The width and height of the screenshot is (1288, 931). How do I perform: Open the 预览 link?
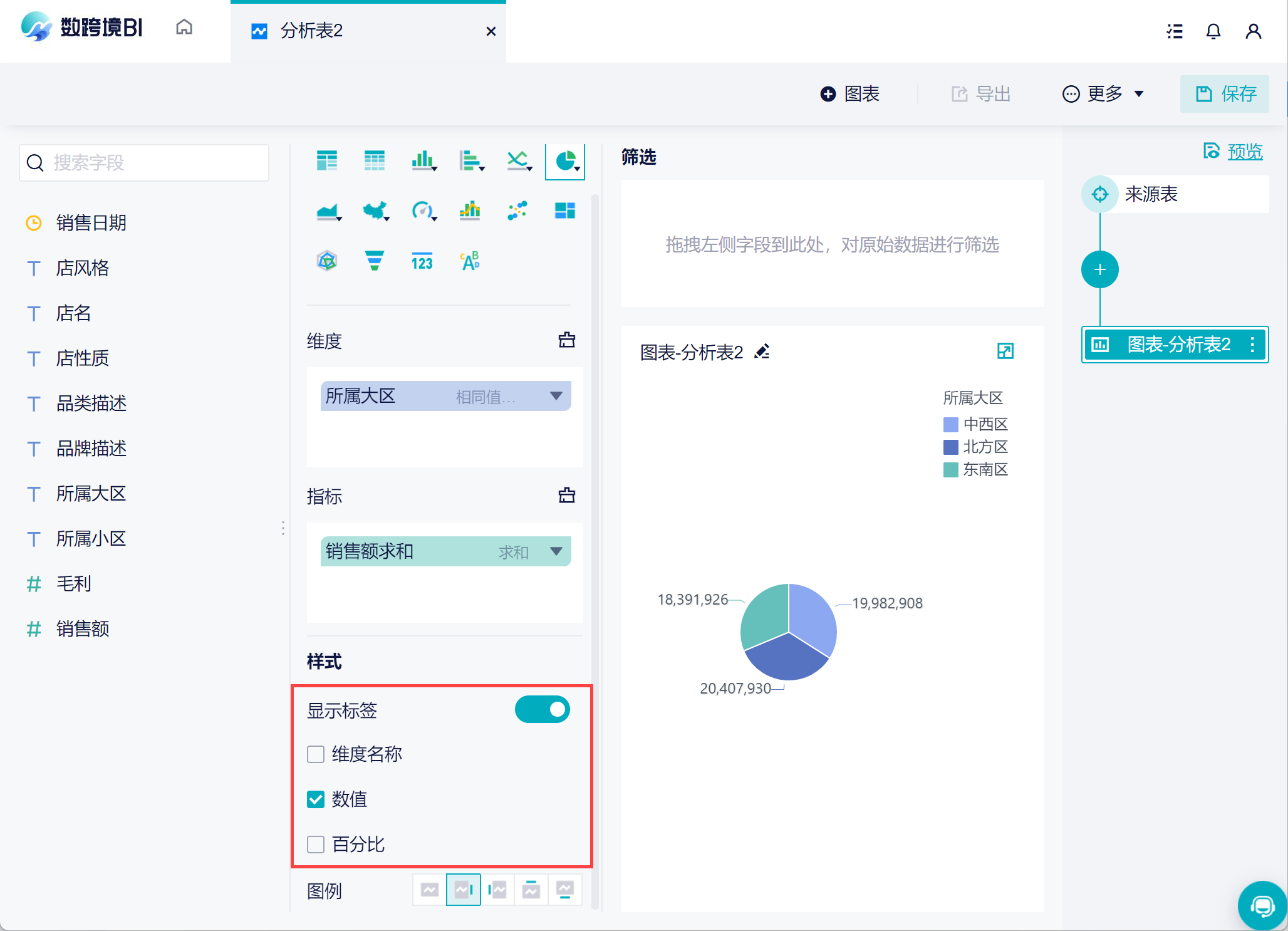coord(1244,152)
